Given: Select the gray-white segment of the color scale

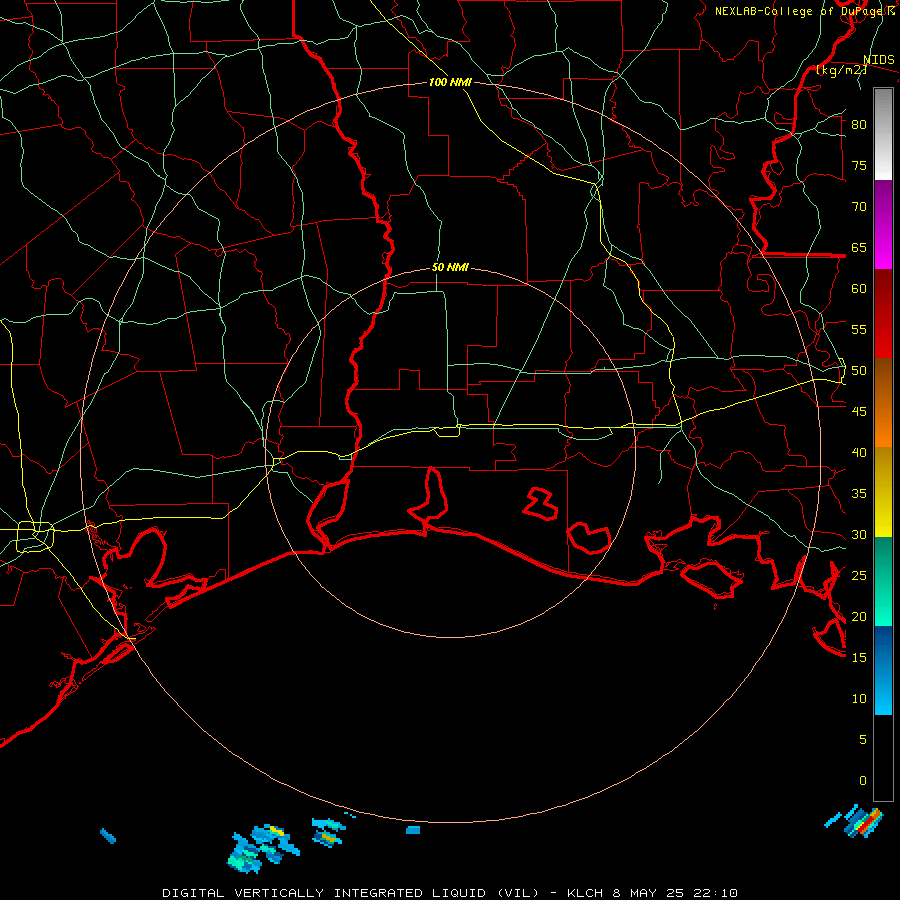Looking at the screenshot, I should [883, 134].
